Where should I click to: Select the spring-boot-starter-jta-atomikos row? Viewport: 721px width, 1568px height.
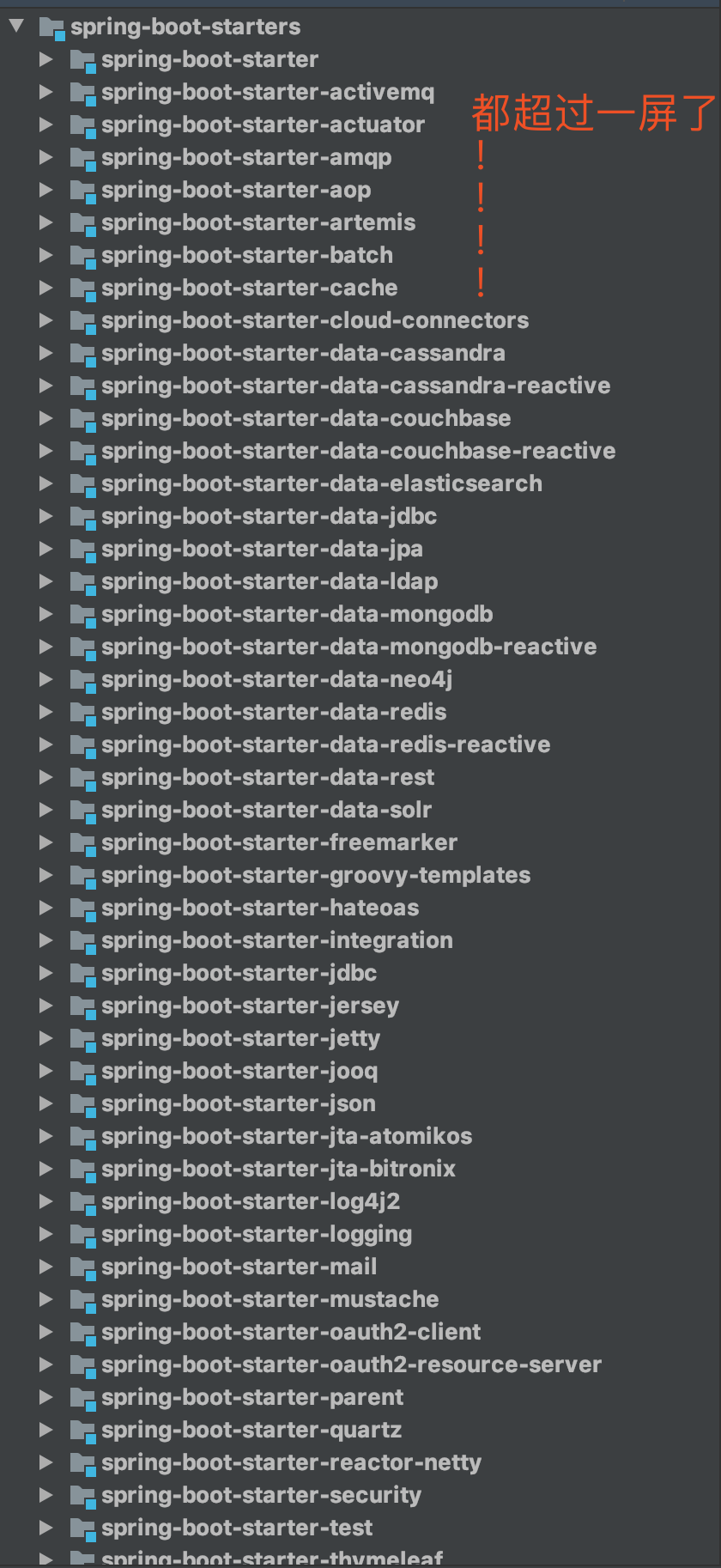[360, 1136]
